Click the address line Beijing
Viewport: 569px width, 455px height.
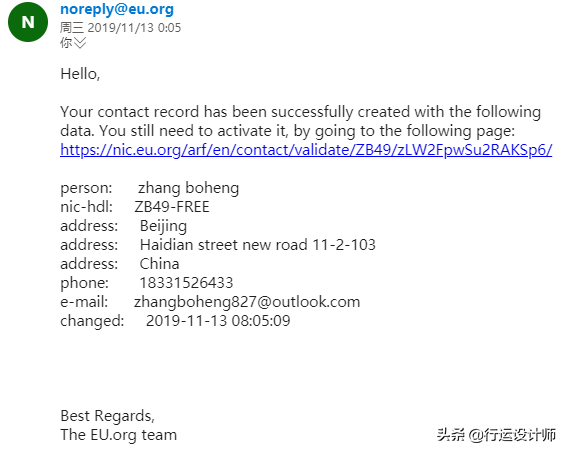[x=163, y=226]
